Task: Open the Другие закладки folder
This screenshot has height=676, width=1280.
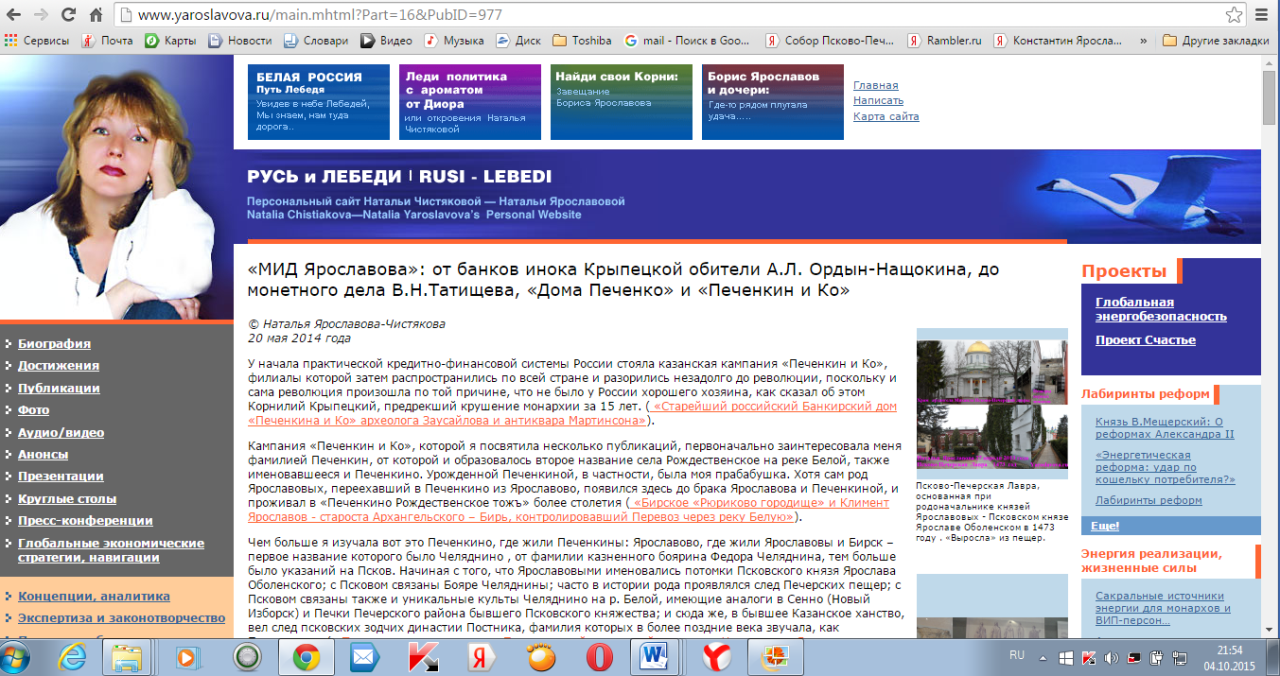Action: click(1216, 41)
